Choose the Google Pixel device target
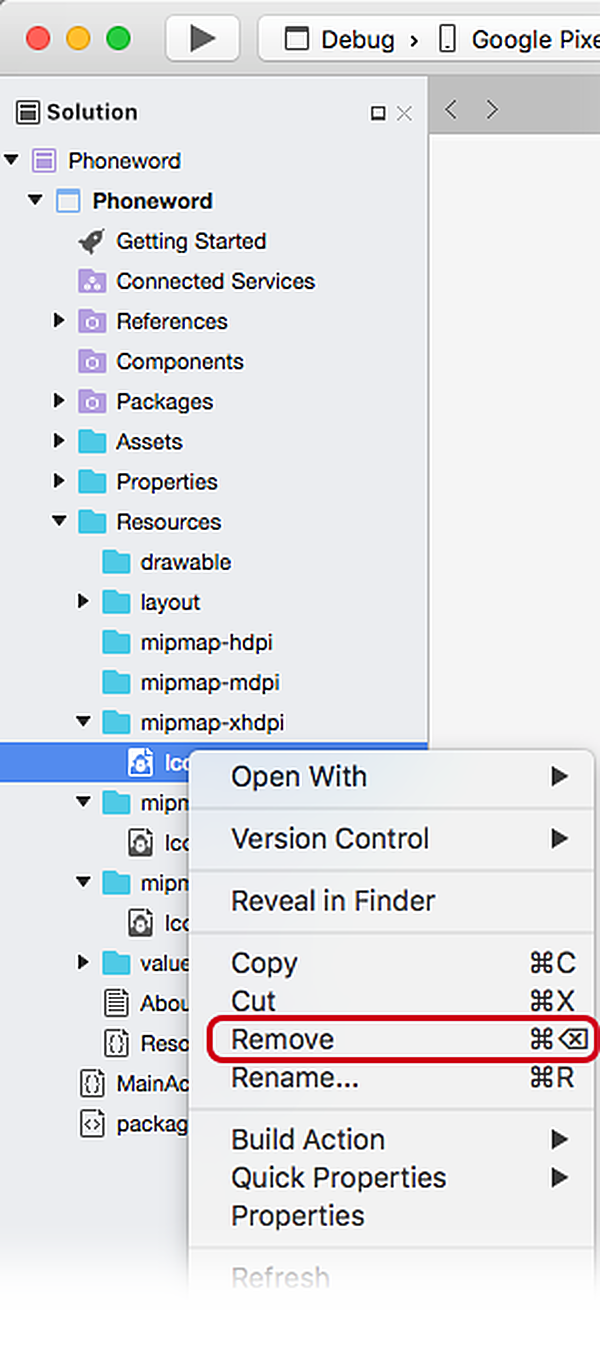The height and width of the screenshot is (1346, 600). point(519,39)
